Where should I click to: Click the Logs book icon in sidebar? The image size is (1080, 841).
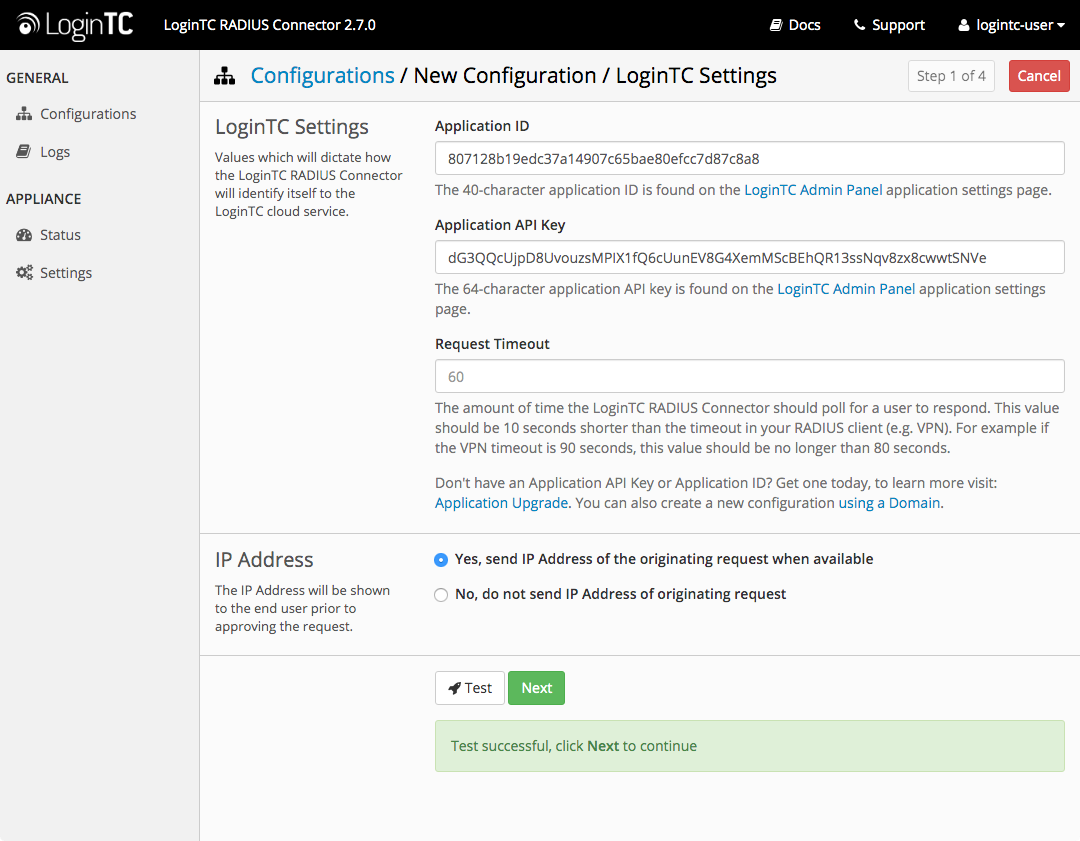coord(23,152)
